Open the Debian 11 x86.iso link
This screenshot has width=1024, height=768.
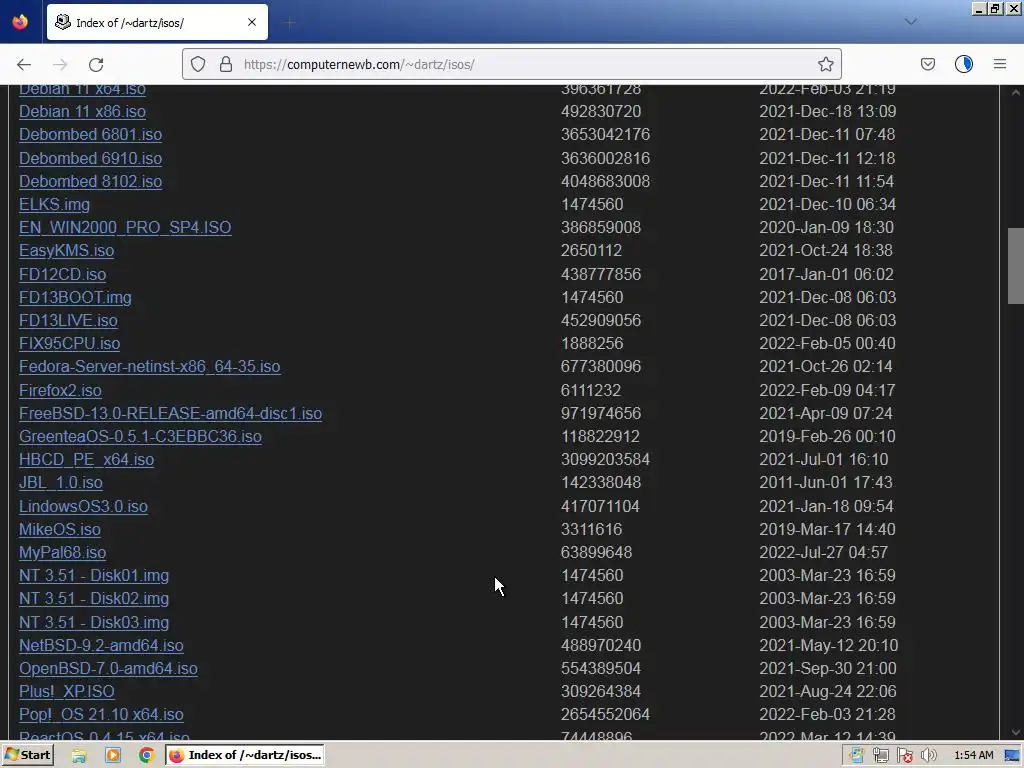82,112
